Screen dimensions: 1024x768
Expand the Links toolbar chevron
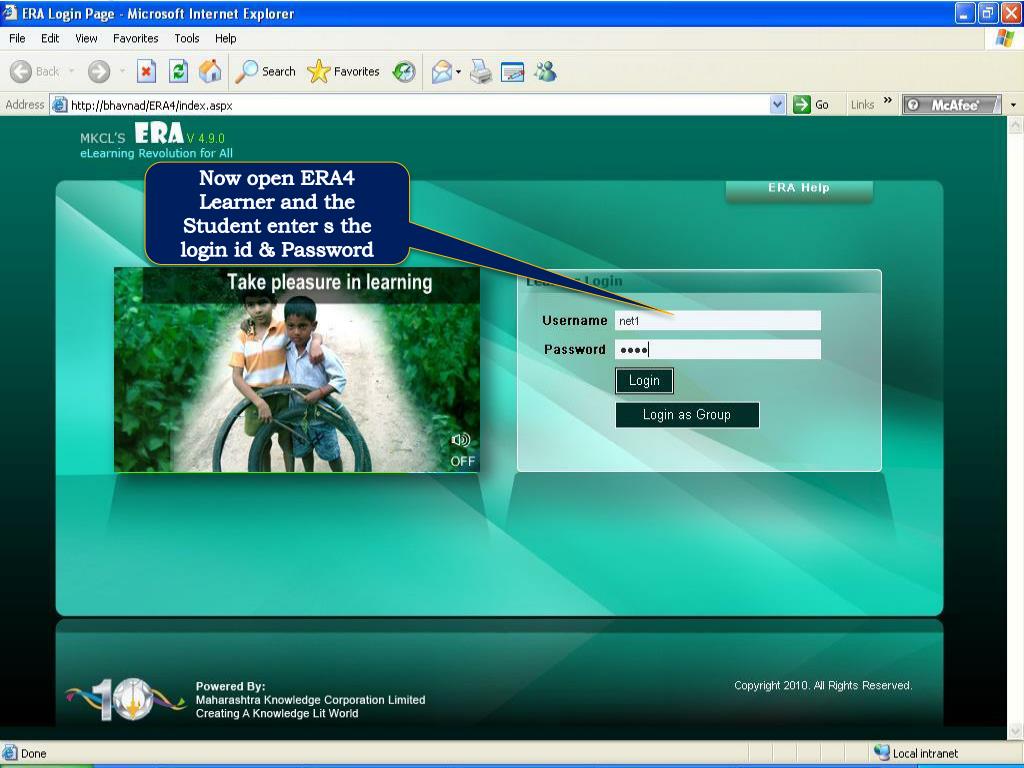pos(887,103)
